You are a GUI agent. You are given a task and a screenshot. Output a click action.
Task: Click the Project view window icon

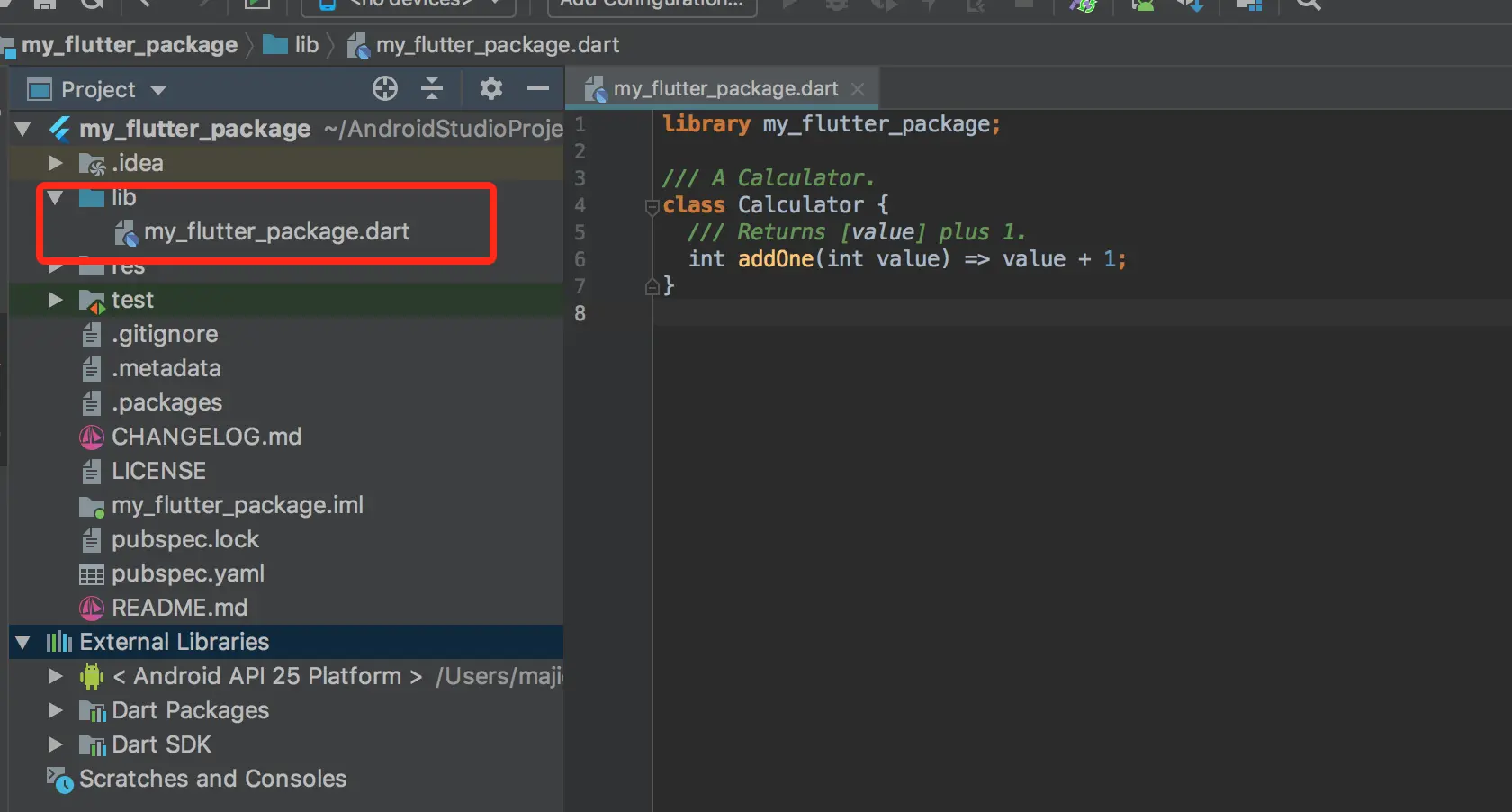pyautogui.click(x=40, y=89)
